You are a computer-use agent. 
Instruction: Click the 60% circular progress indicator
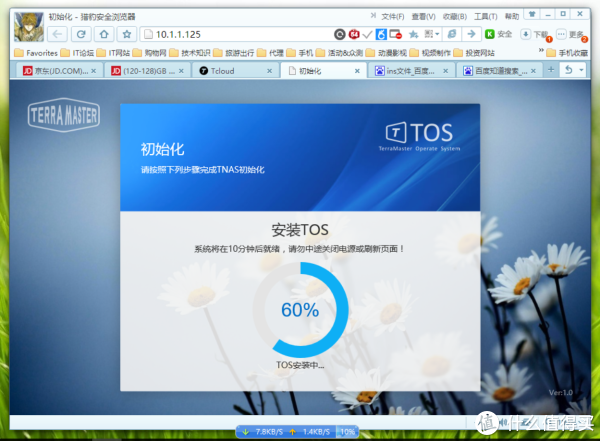click(300, 310)
